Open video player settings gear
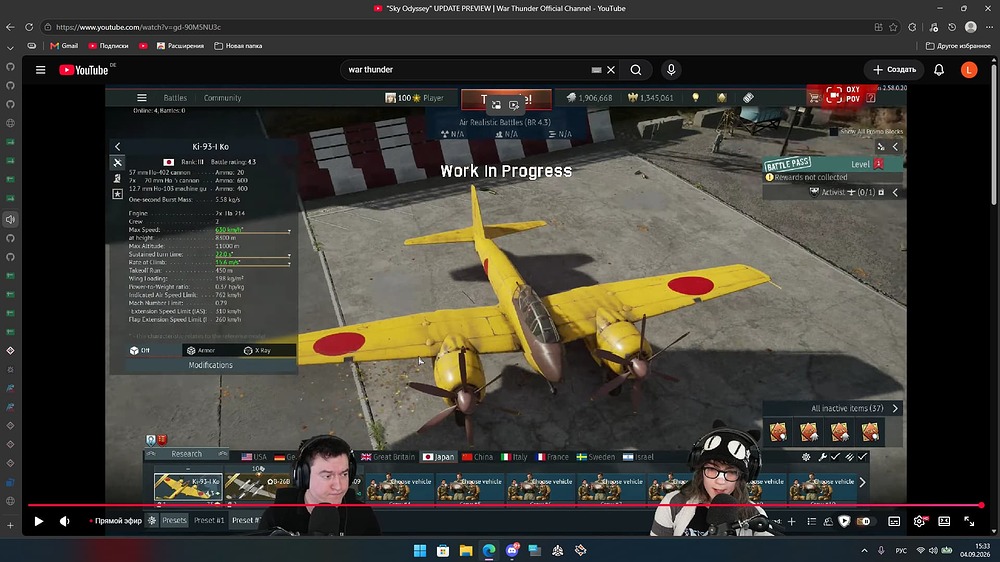 click(919, 521)
